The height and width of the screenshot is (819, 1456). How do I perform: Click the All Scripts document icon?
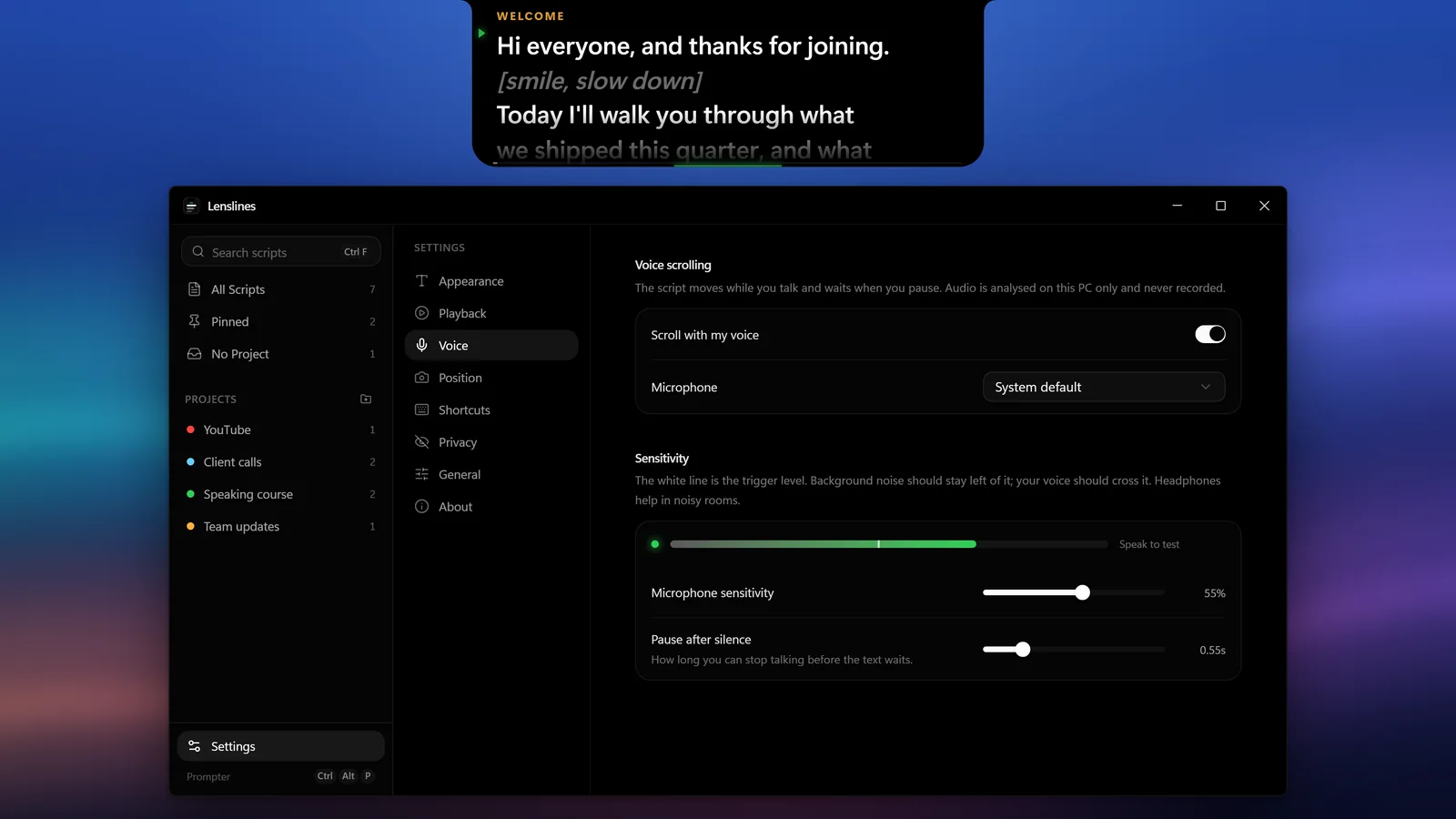[x=194, y=289]
